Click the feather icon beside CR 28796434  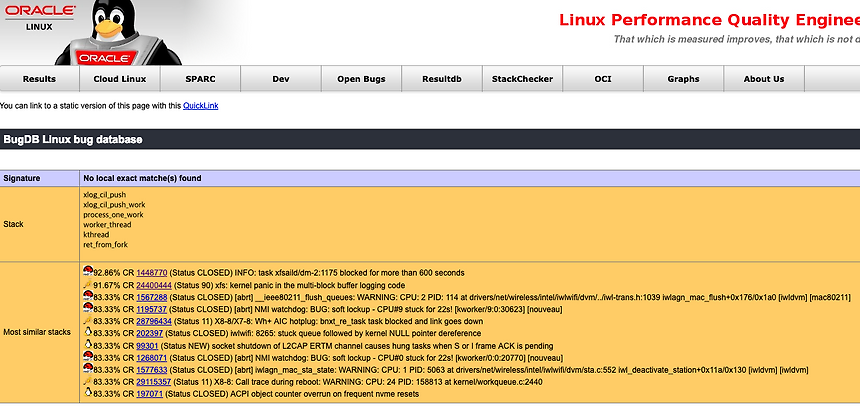[88, 320]
